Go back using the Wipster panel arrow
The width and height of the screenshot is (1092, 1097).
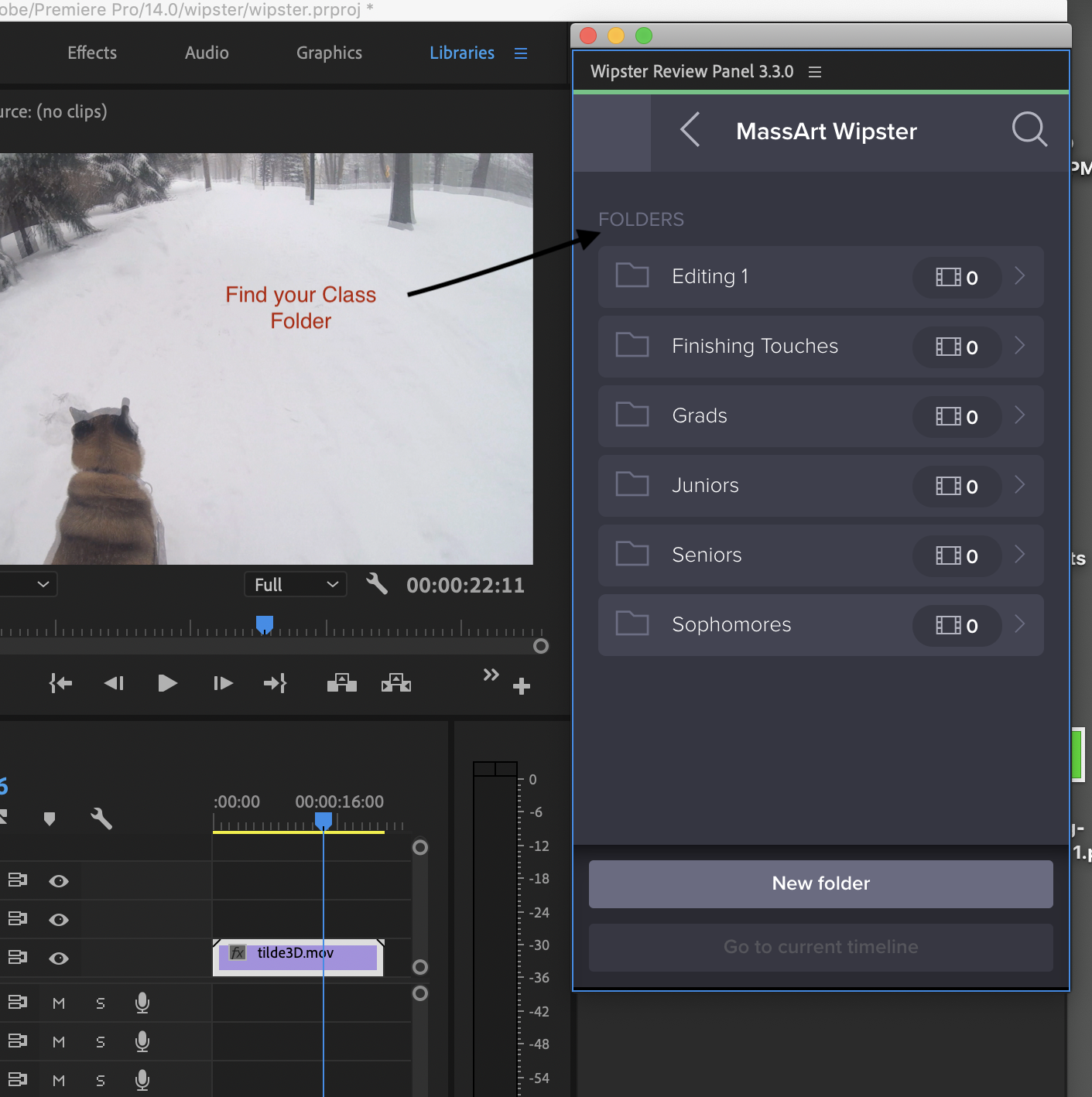[x=690, y=129]
